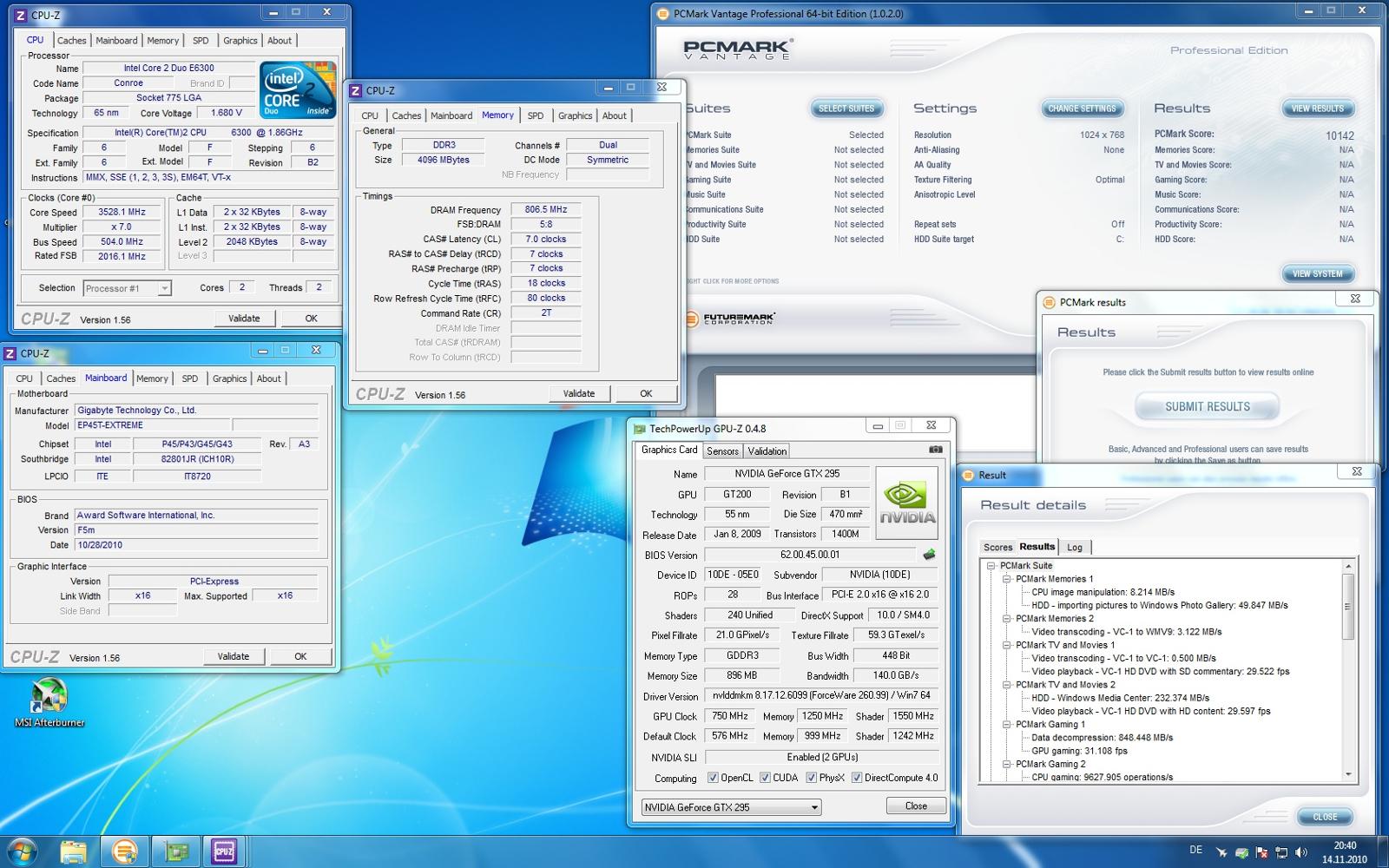Switch to Caches tab in CPU-Z CPU window
Image resolution: width=1389 pixels, height=868 pixels.
71,41
